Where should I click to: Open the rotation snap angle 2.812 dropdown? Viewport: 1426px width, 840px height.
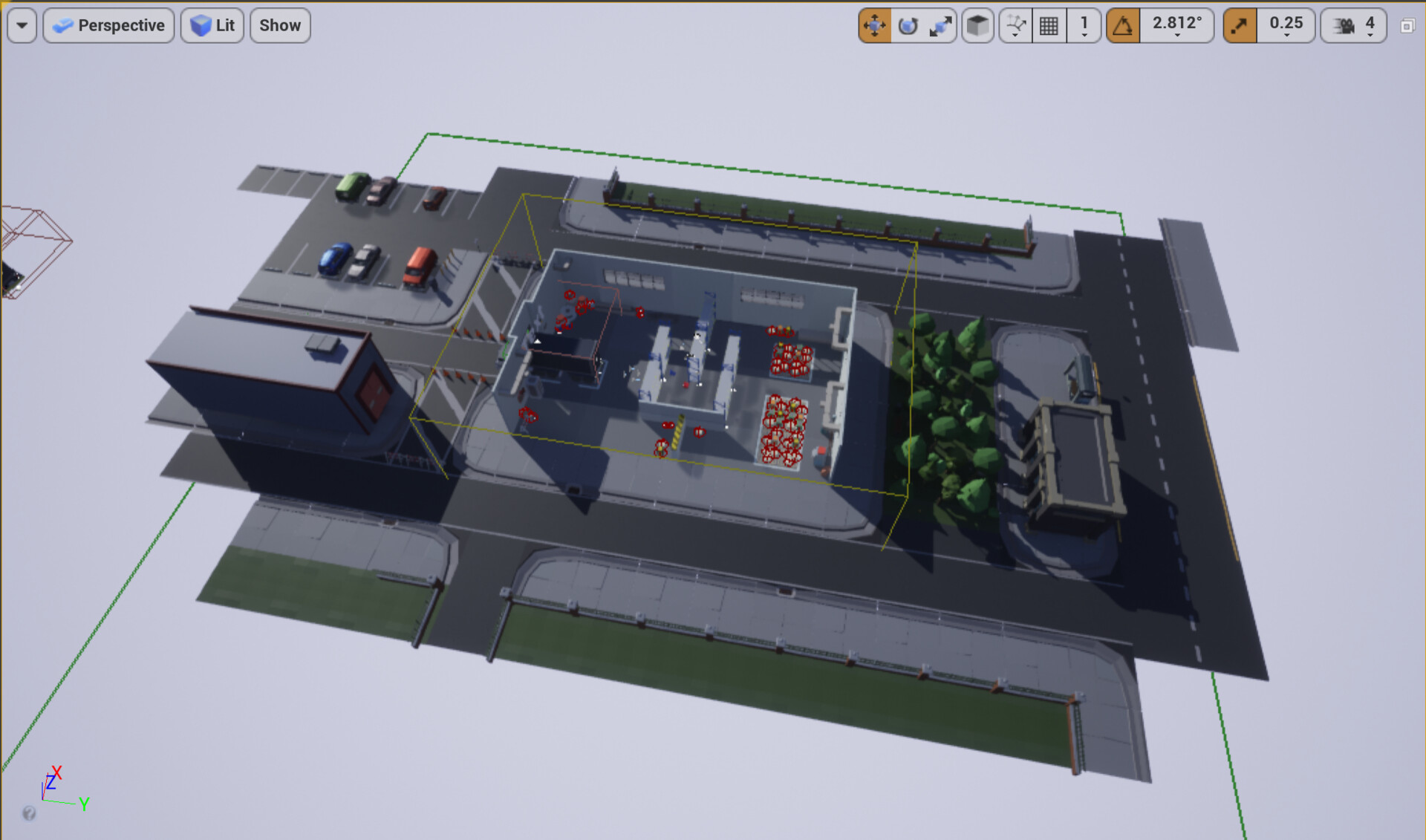click(x=1177, y=25)
